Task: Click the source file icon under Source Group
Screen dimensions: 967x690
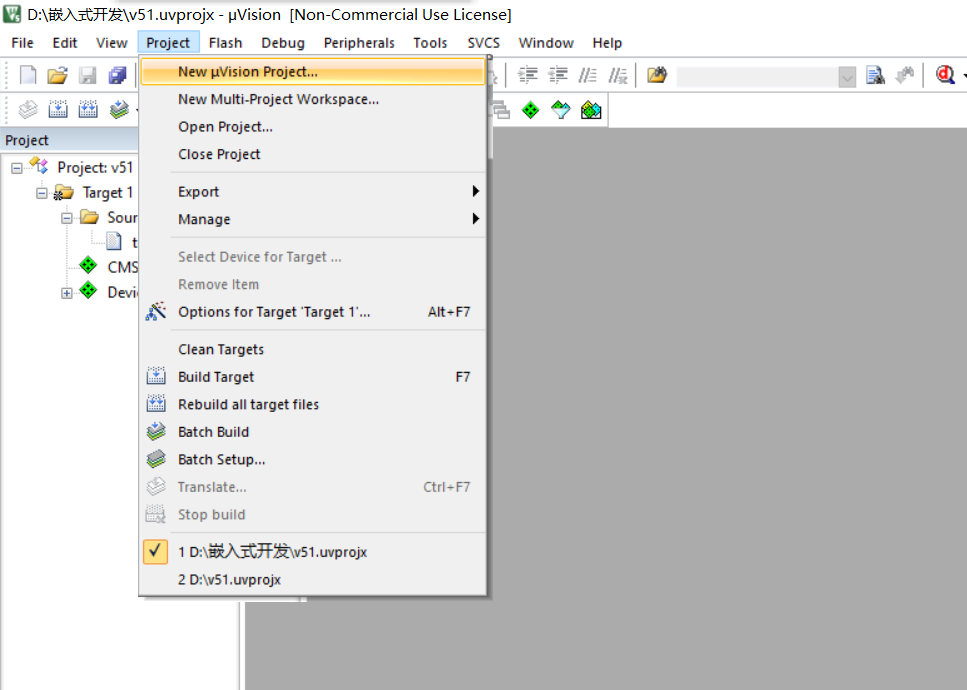Action: click(x=113, y=241)
